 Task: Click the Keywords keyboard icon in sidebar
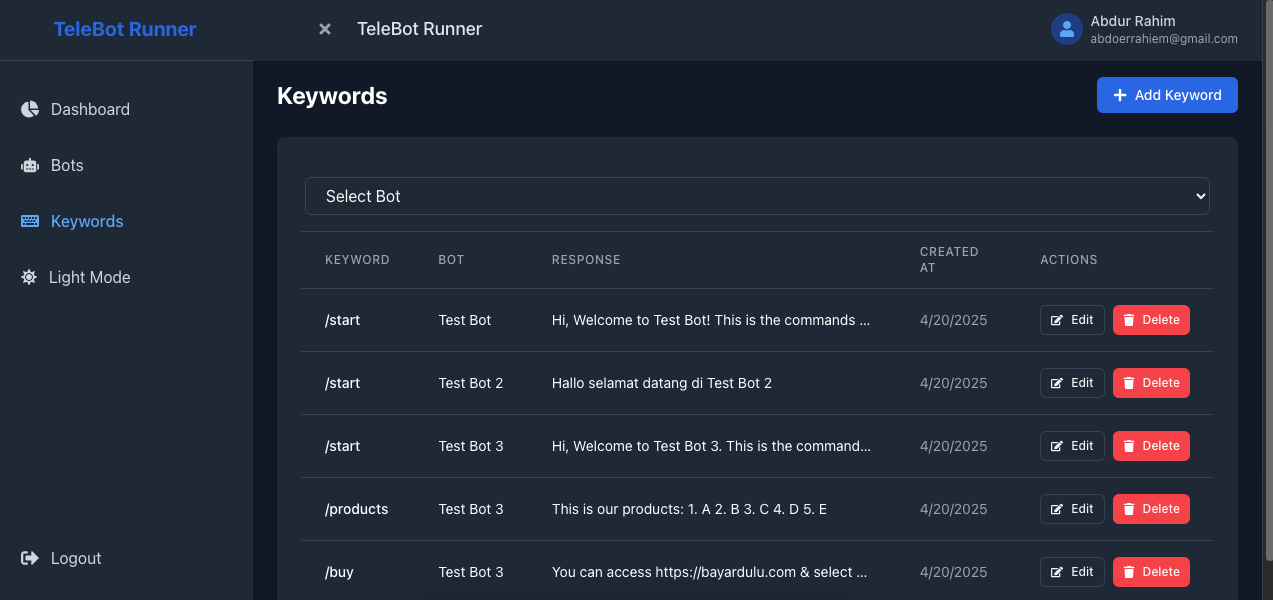click(30, 222)
